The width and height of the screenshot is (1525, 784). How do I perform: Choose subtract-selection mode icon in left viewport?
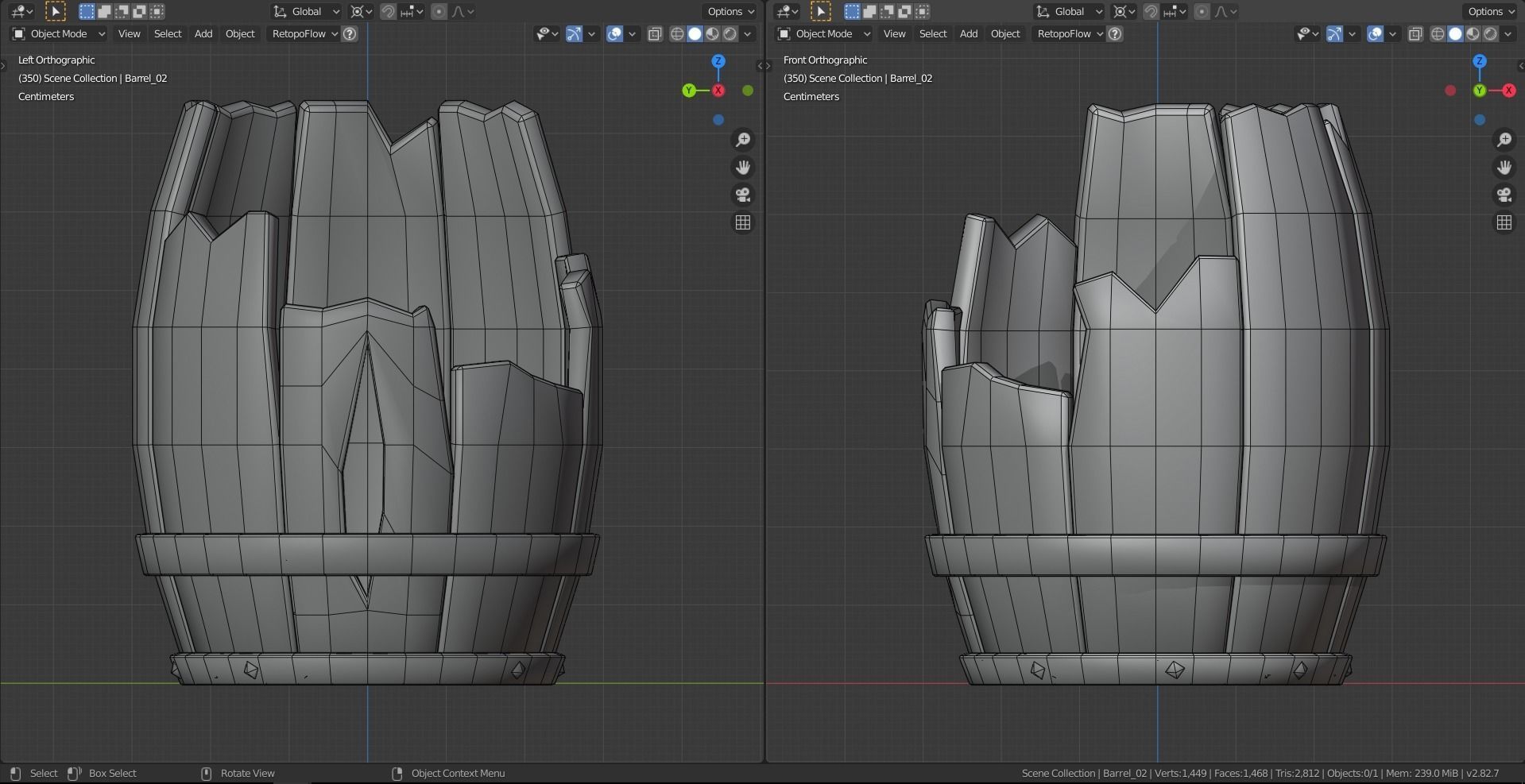coord(122,11)
